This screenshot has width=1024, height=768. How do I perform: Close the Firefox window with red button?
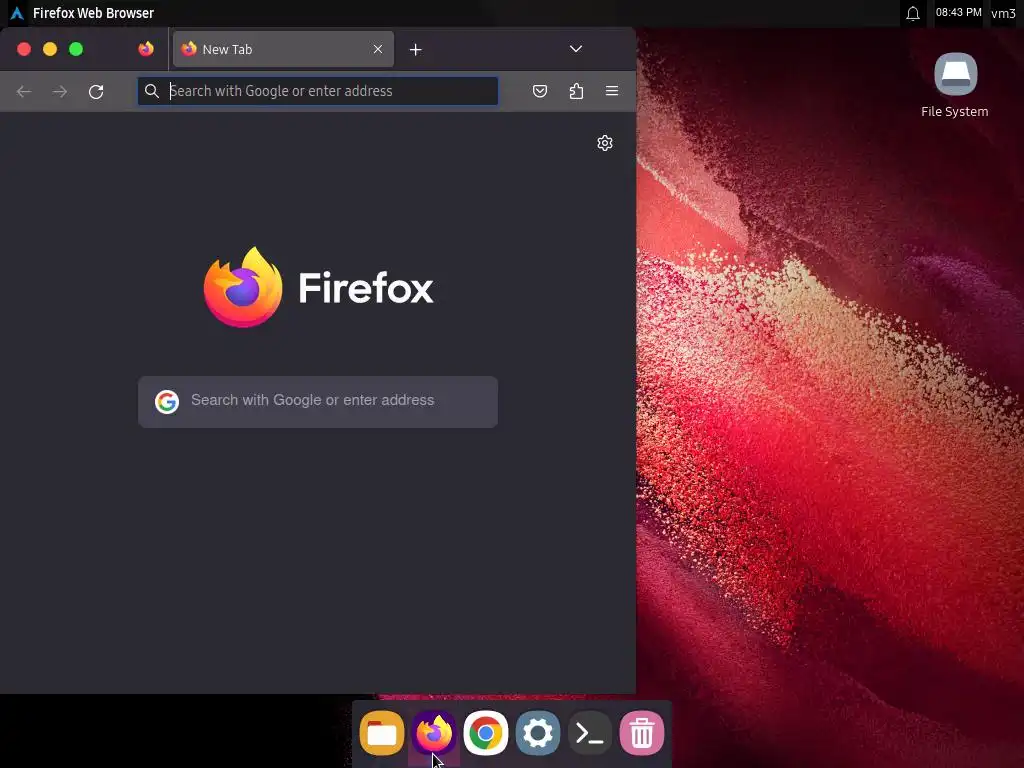[x=24, y=49]
